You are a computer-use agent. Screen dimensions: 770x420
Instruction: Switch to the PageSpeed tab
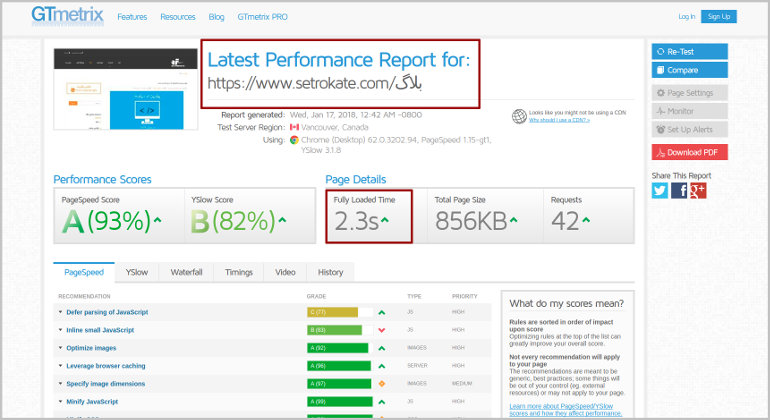pos(84,272)
